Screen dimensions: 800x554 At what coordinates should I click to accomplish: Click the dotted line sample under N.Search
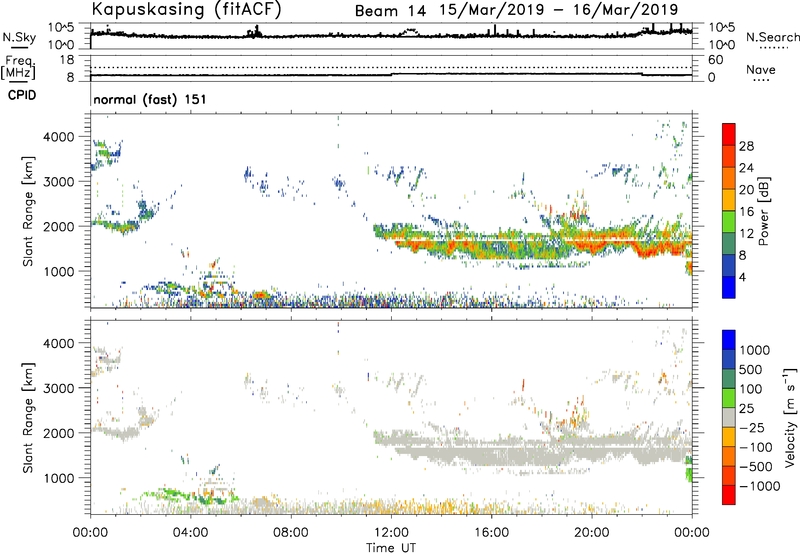coord(773,48)
